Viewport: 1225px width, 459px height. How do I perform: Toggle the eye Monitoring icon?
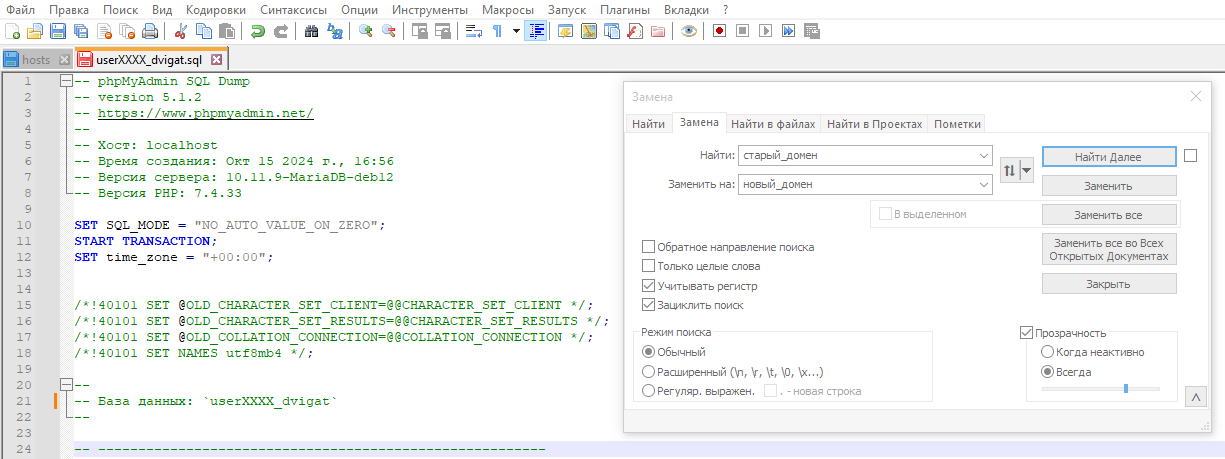pyautogui.click(x=688, y=31)
